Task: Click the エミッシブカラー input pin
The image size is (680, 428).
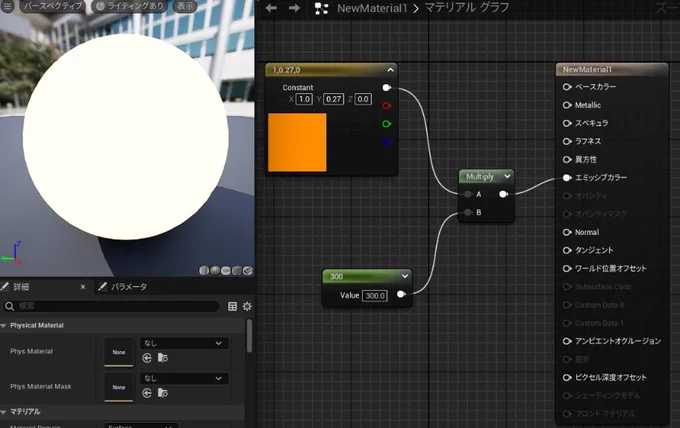Action: coord(567,177)
